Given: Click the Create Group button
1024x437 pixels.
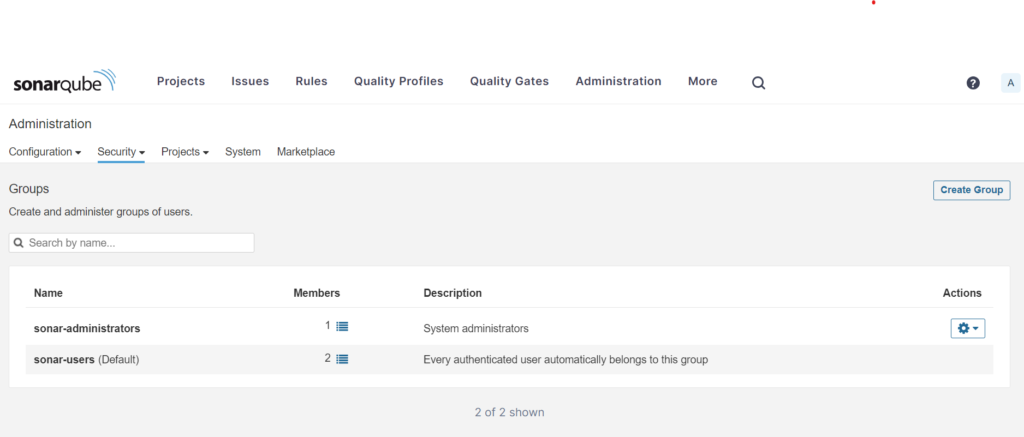Looking at the screenshot, I should point(971,190).
